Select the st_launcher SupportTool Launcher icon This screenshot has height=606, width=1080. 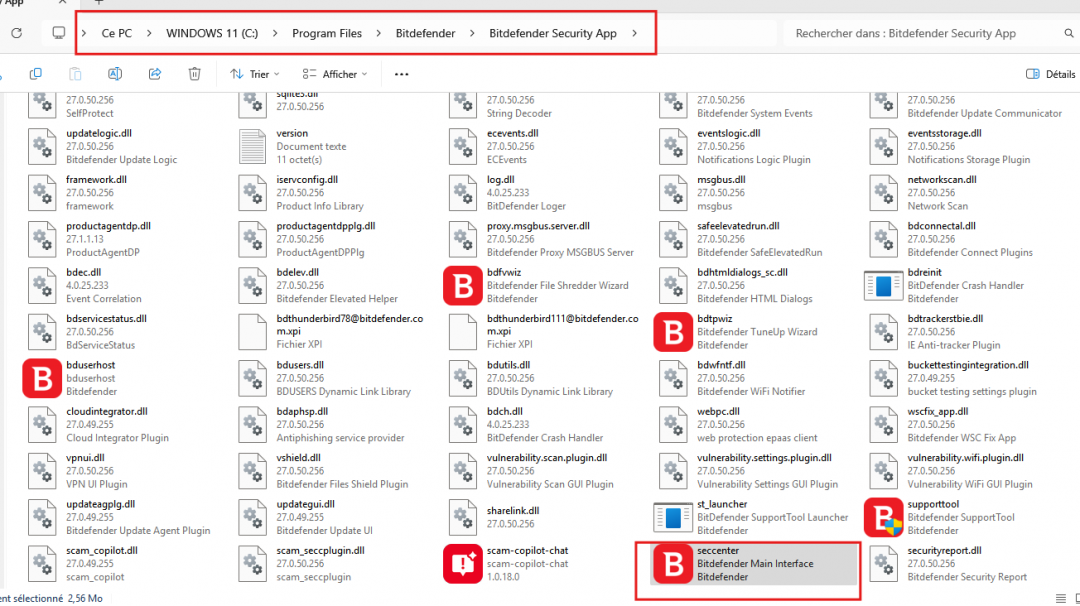click(x=673, y=517)
